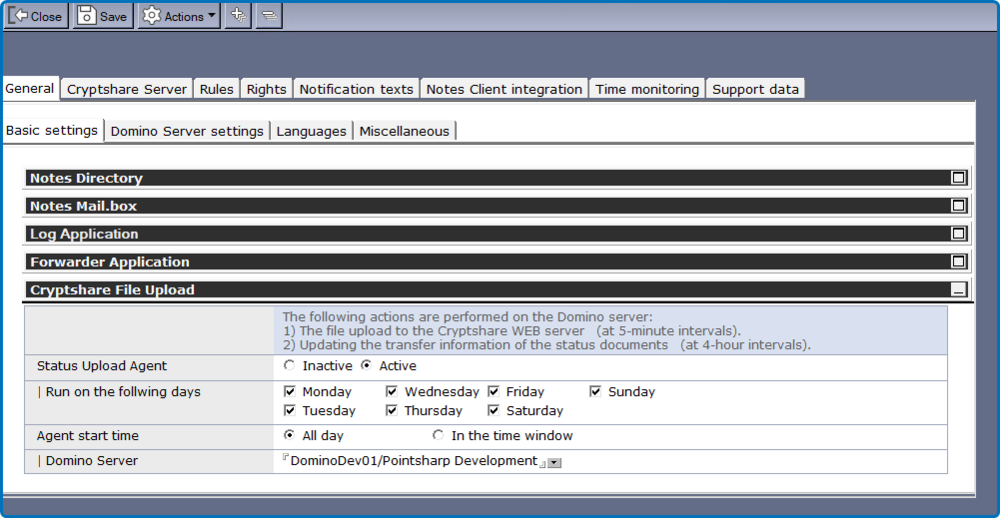The width and height of the screenshot is (1000, 518).
Task: Expand the Forwarder Application section icon
Action: [x=958, y=262]
